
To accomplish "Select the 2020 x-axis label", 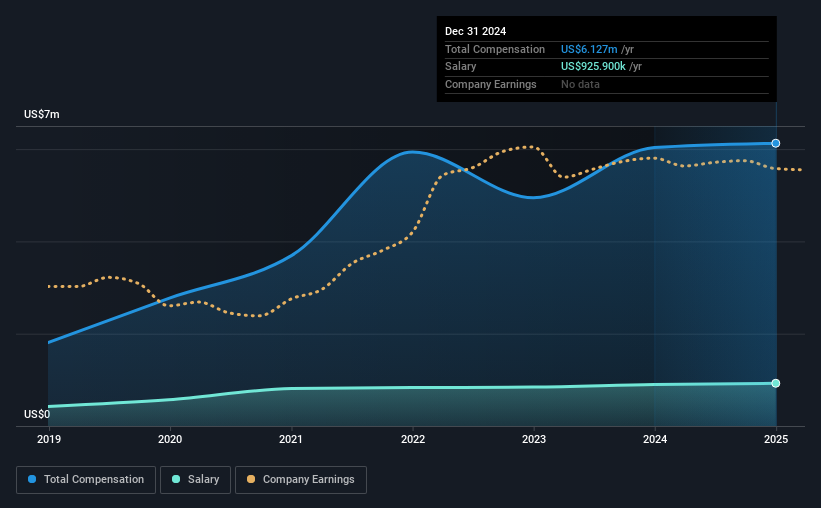I will click(170, 439).
